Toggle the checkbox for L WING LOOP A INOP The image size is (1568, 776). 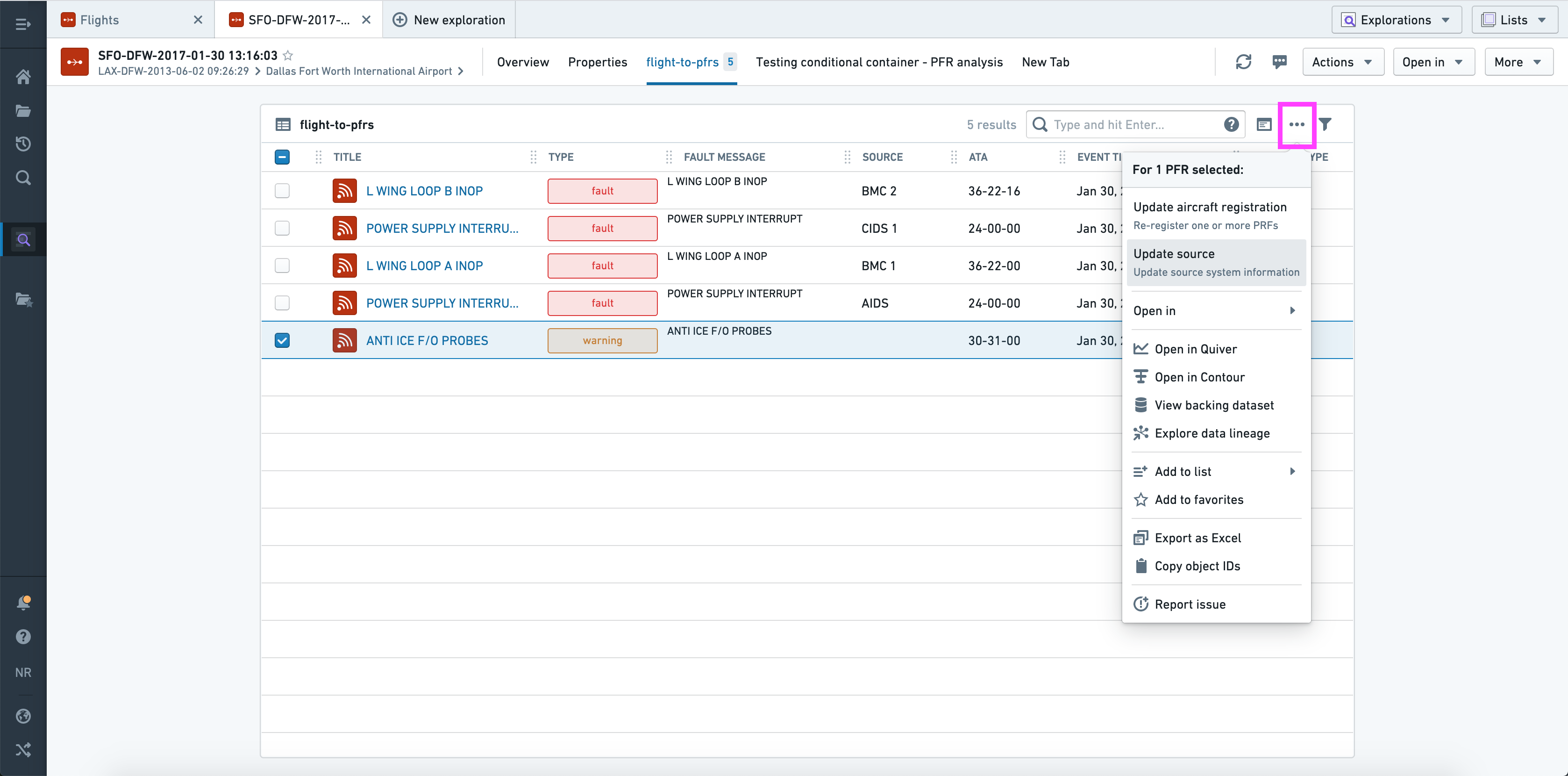[282, 266]
